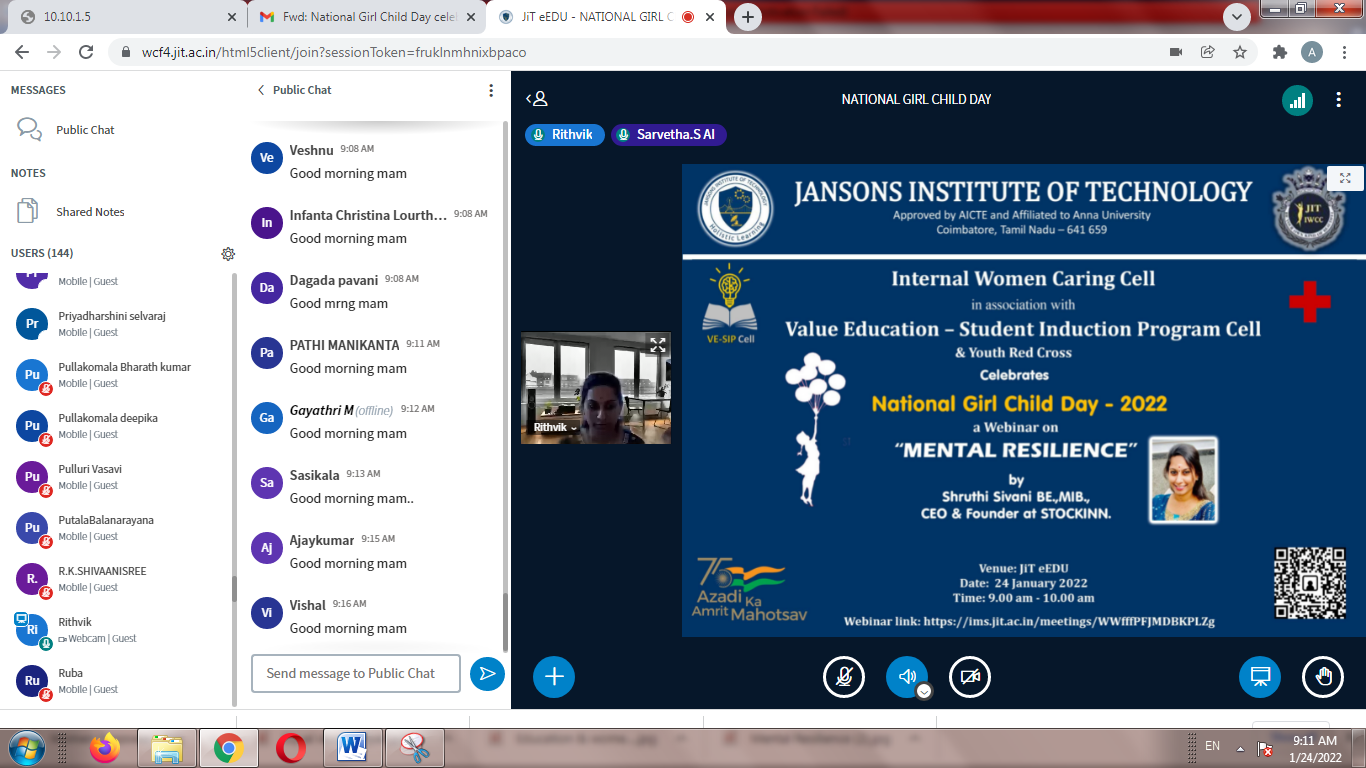The width and height of the screenshot is (1366, 768).
Task: Click the Send message to Public Chat field
Action: (x=356, y=674)
